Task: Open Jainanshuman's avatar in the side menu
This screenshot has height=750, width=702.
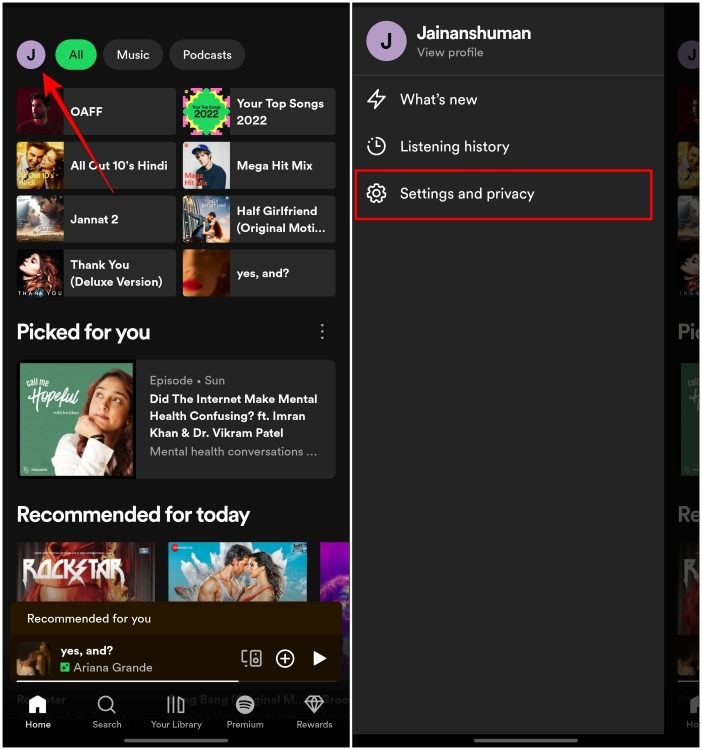Action: 386,41
